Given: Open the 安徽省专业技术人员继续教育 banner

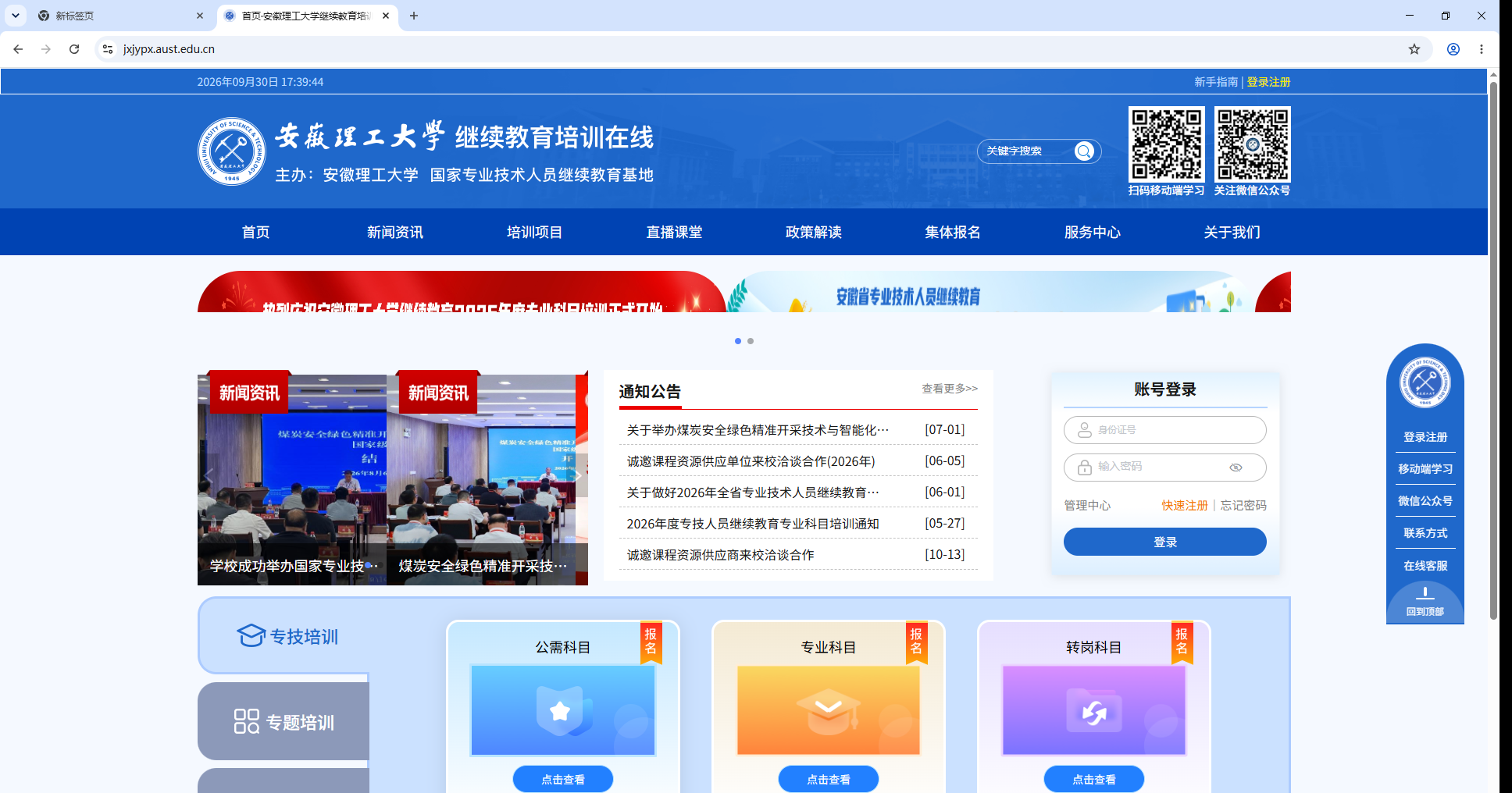Looking at the screenshot, I should coord(990,292).
